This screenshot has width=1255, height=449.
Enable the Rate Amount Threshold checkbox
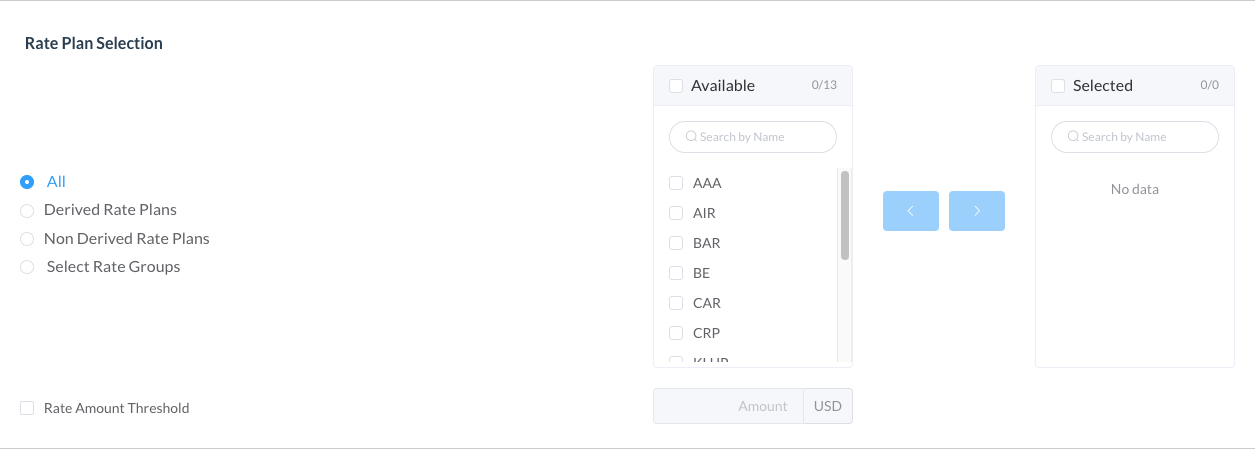[x=27, y=408]
